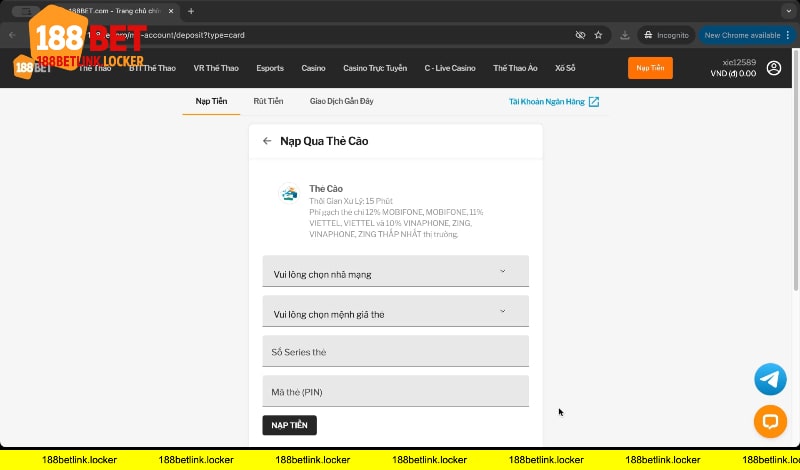This screenshot has height=470, width=800.
Task: Go back using the arrow beside Nạp Qua Thẻ Cào
Action: [267, 141]
